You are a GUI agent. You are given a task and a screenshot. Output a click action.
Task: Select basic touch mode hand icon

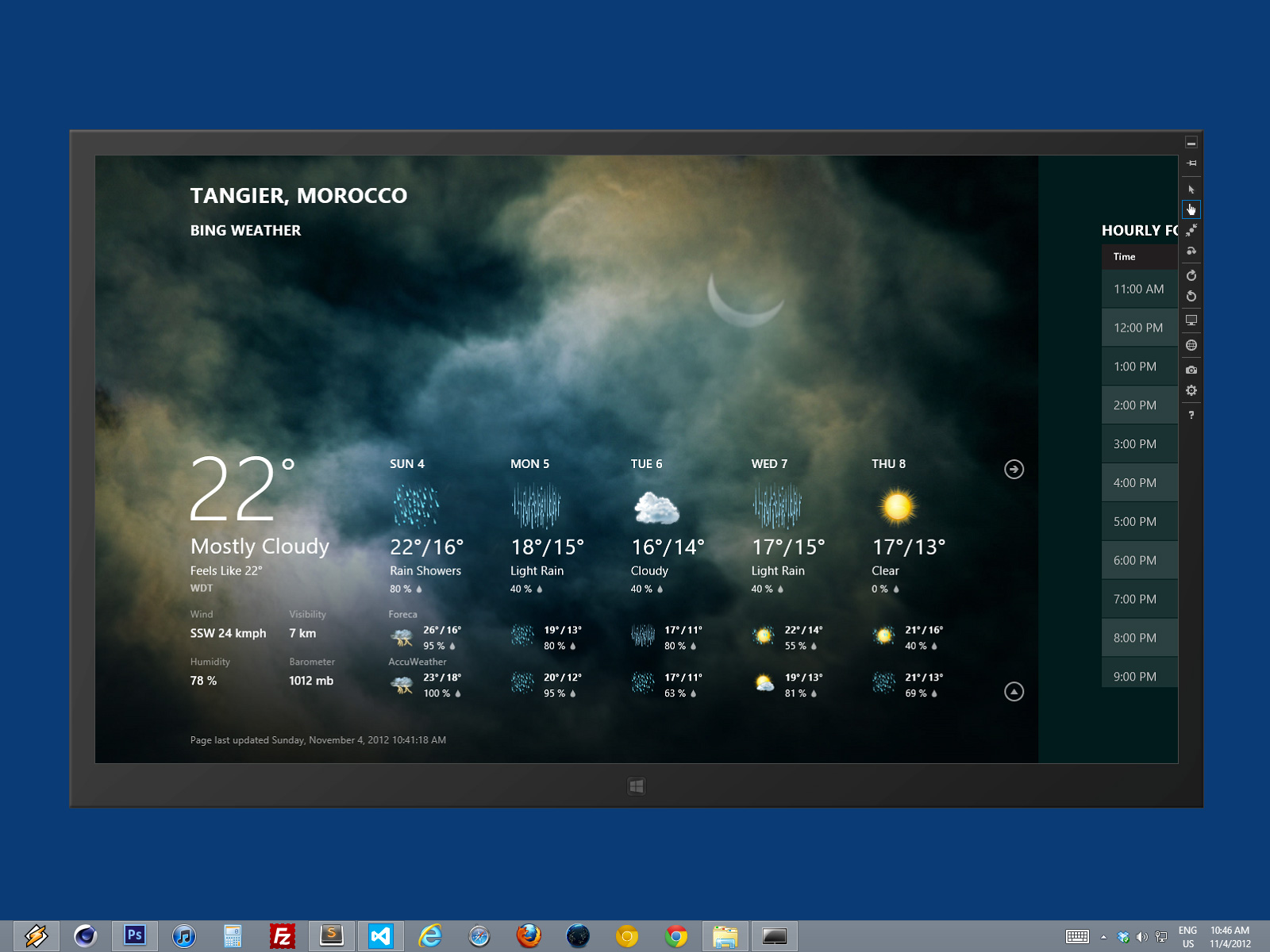tap(1191, 209)
